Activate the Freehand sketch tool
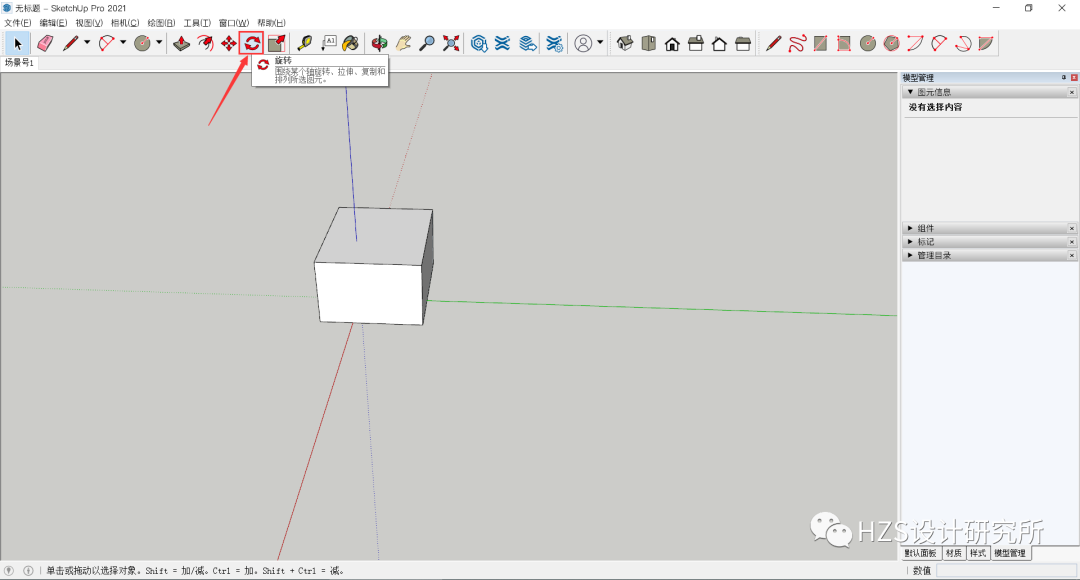The image size is (1080, 580). [x=795, y=43]
